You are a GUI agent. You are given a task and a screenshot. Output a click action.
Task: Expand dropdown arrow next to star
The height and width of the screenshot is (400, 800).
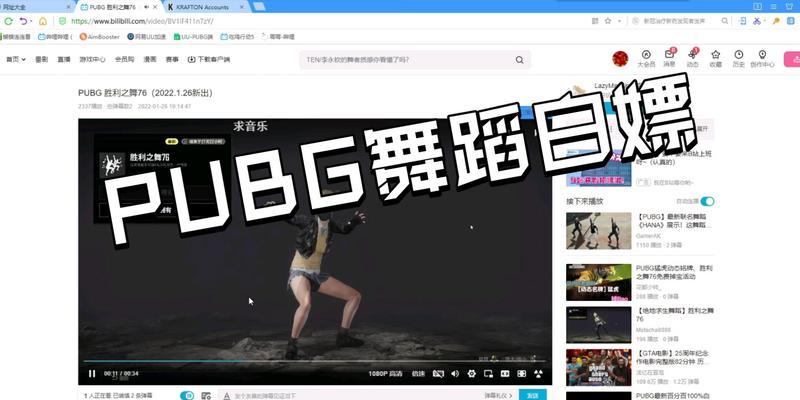point(619,21)
